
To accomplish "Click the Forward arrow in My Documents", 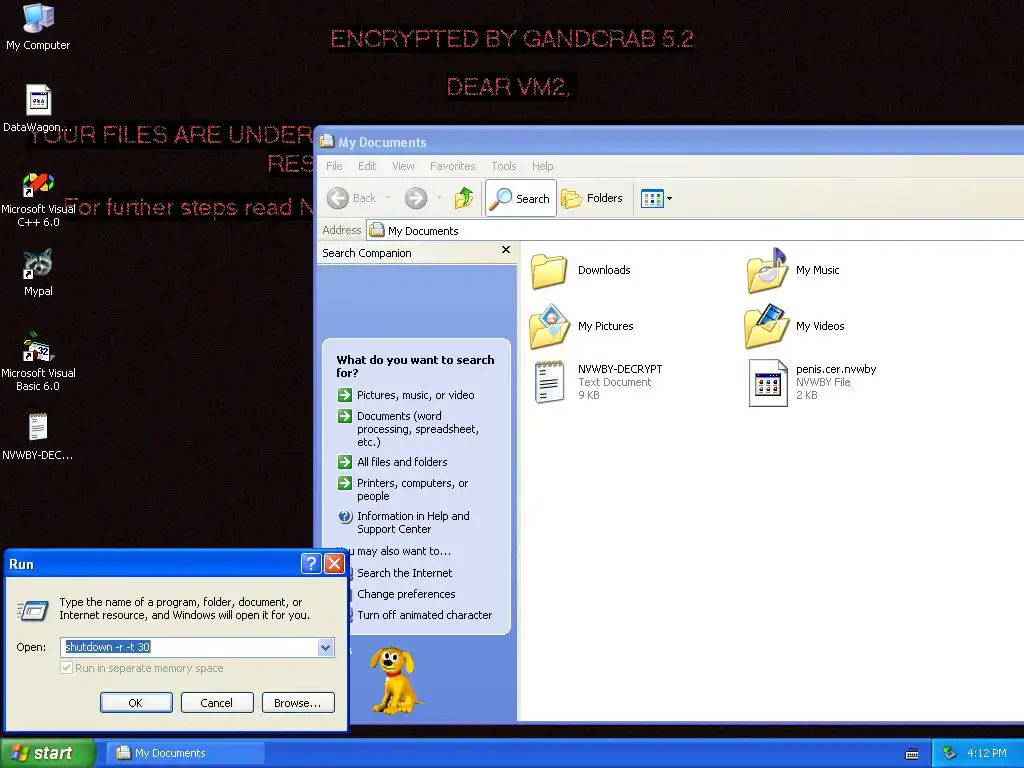I will [x=415, y=198].
